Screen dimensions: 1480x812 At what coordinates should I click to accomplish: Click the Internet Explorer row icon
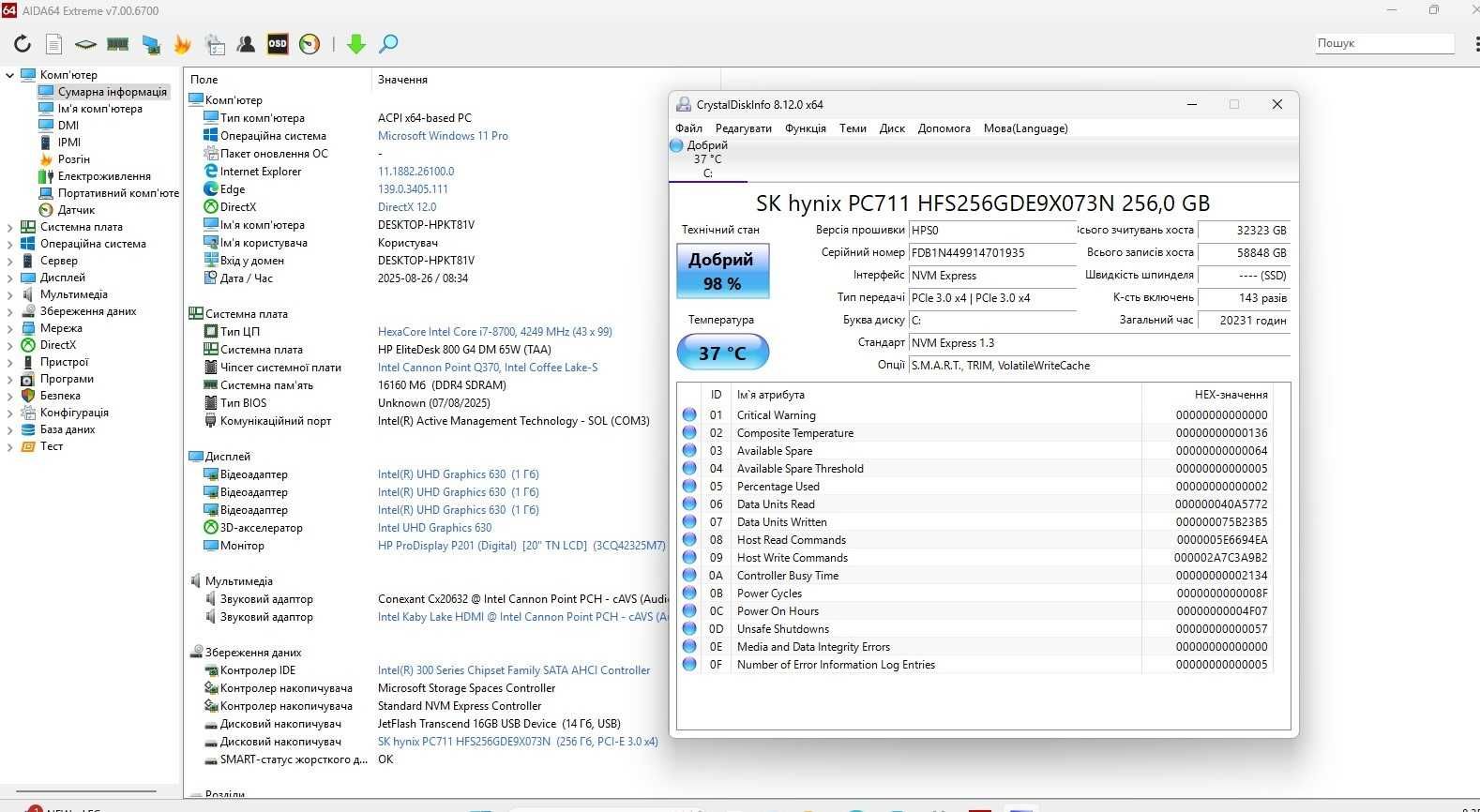click(211, 172)
